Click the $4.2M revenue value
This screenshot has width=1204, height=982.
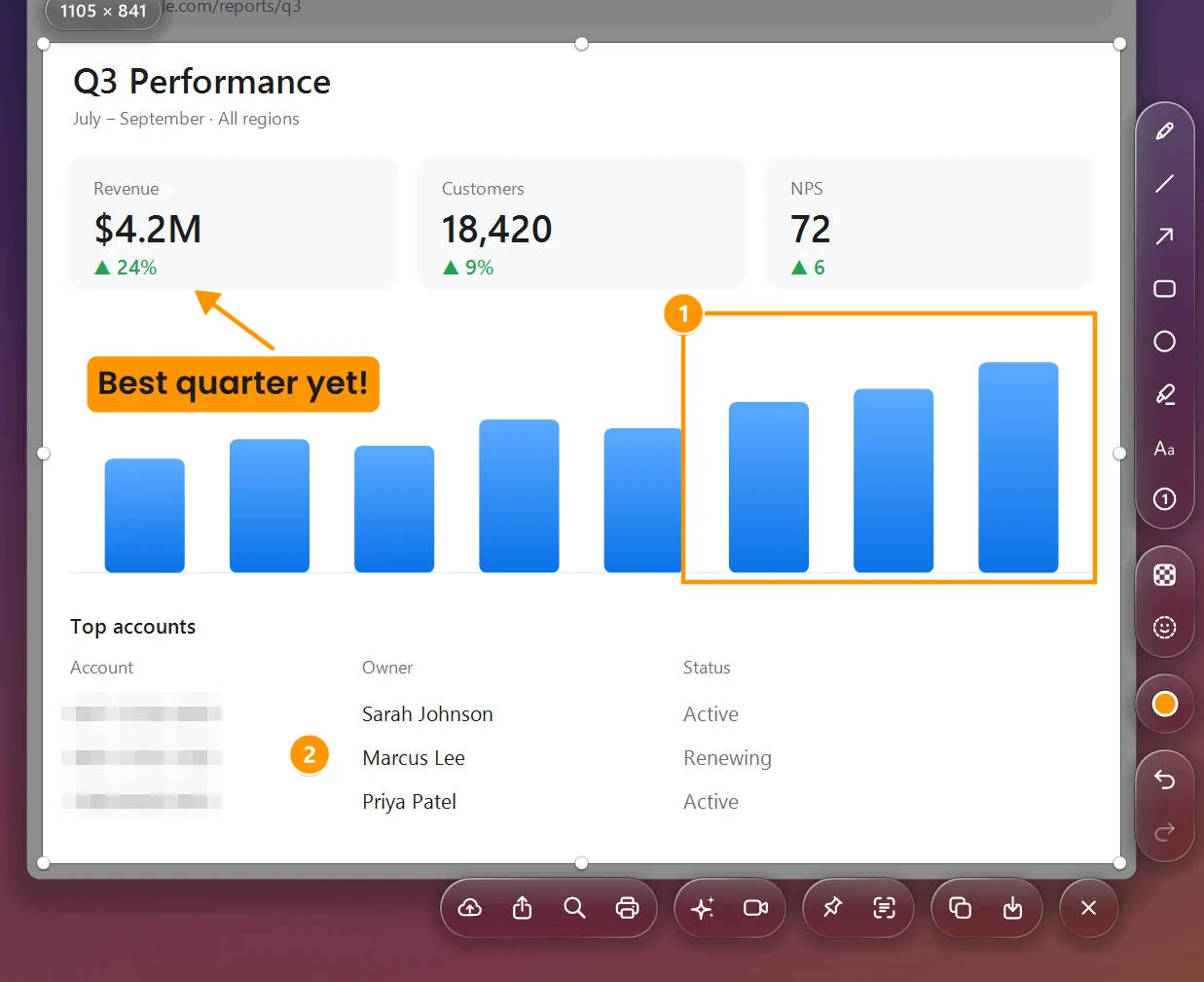click(x=148, y=230)
